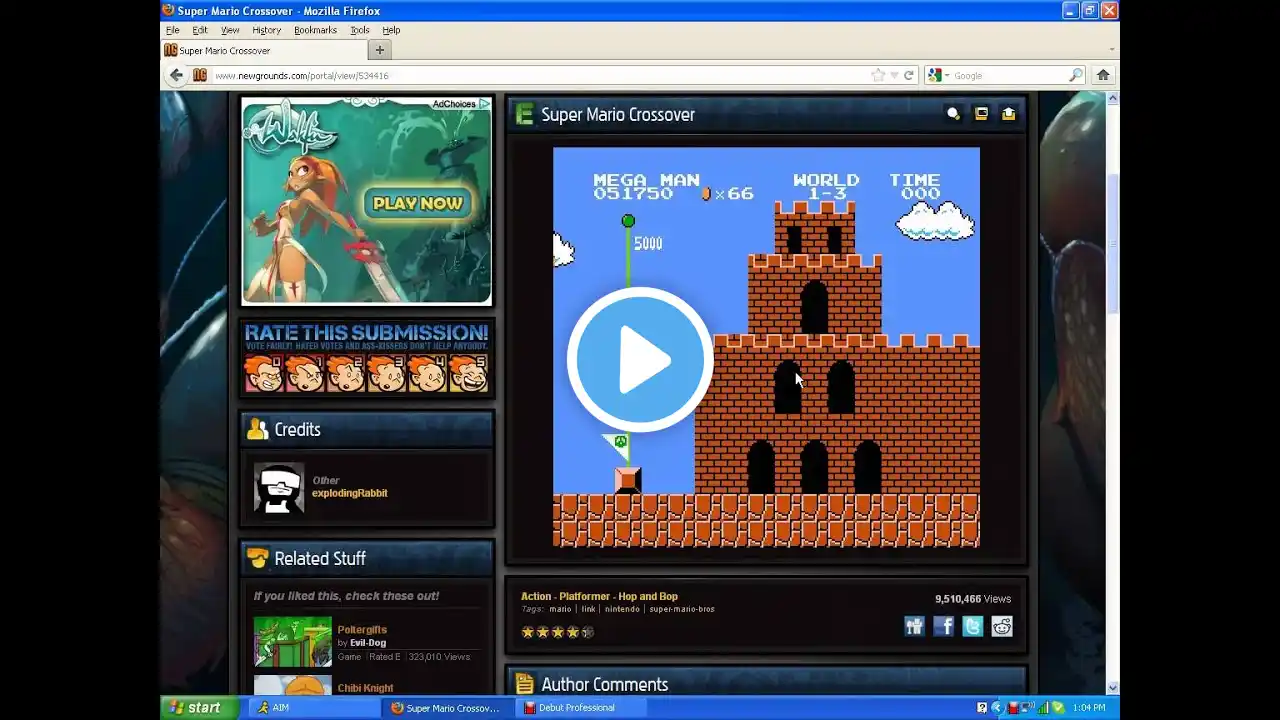Open the Bookmarks menu
The width and height of the screenshot is (1280, 720).
click(x=315, y=30)
